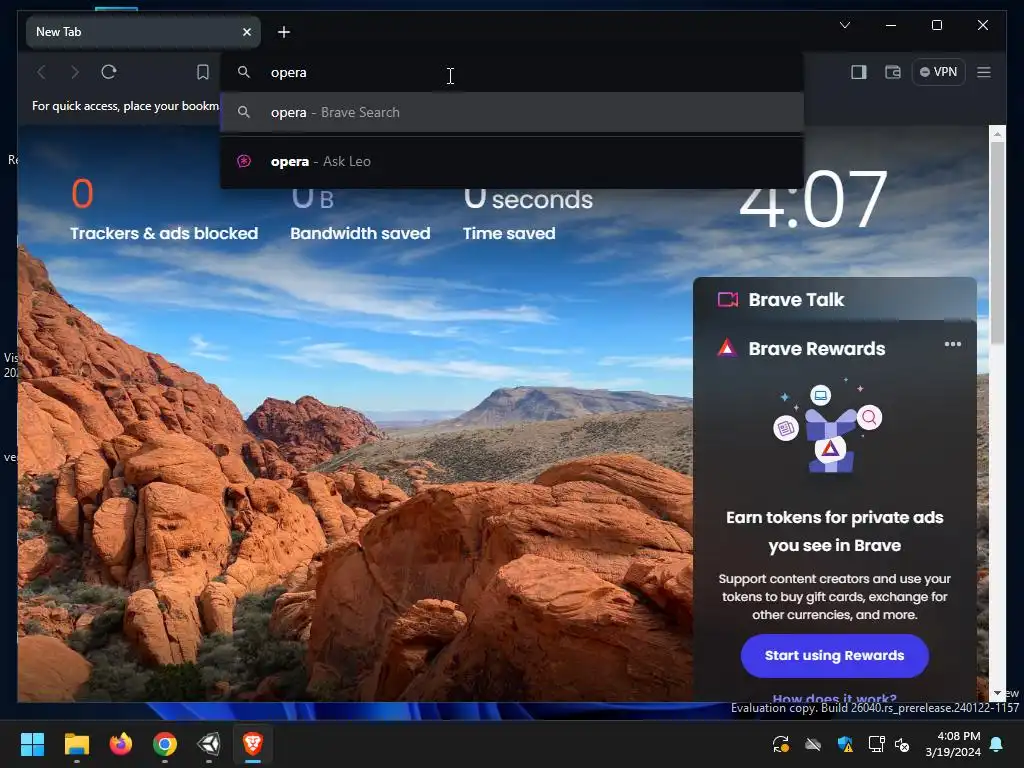Launch Google Chrome from the taskbar

165,744
